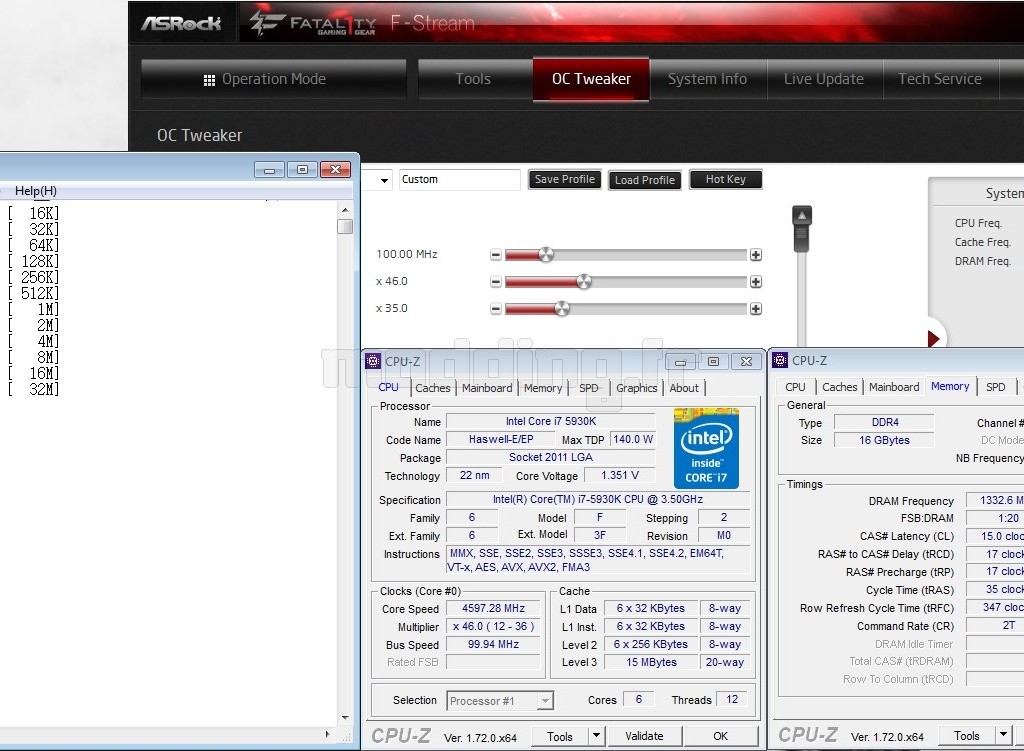Click the Code Name value Haswell-E/EP

(501, 439)
